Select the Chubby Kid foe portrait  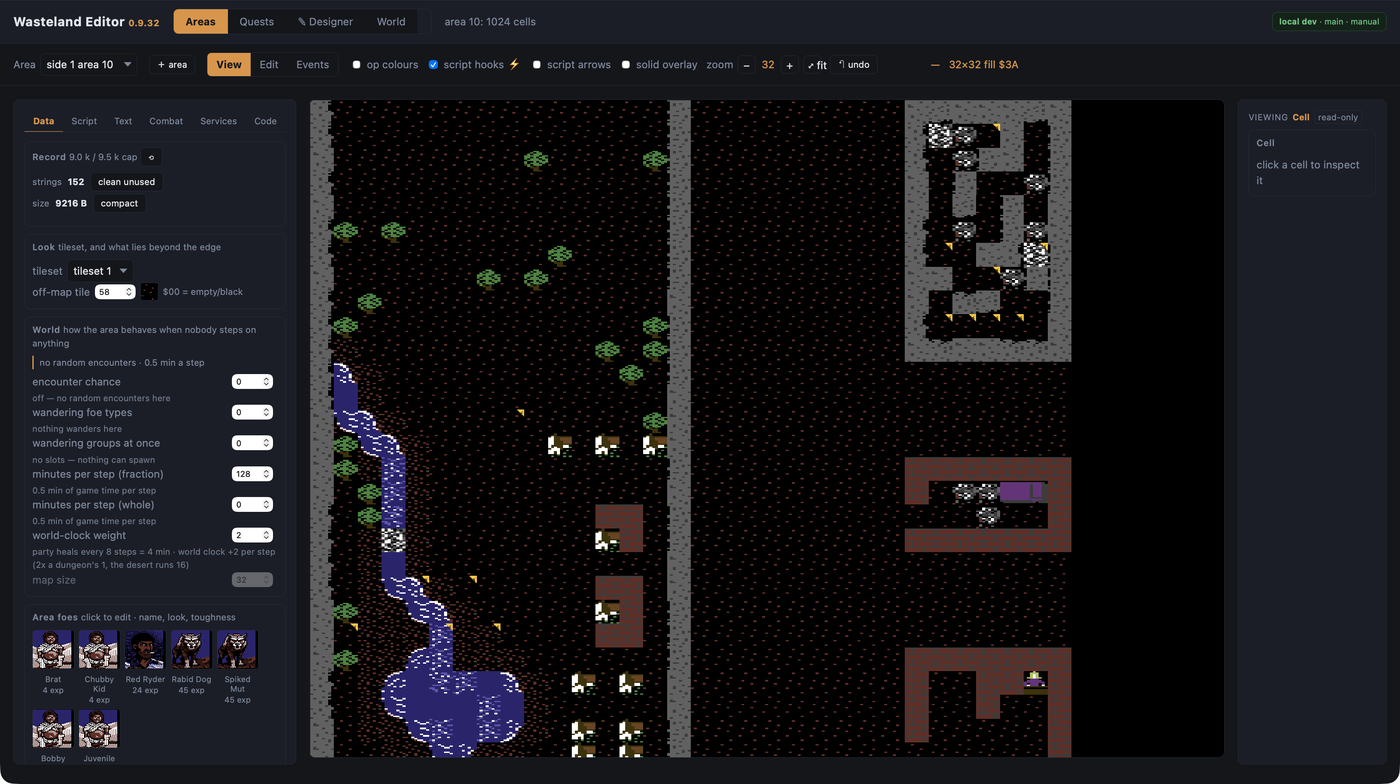(99, 650)
